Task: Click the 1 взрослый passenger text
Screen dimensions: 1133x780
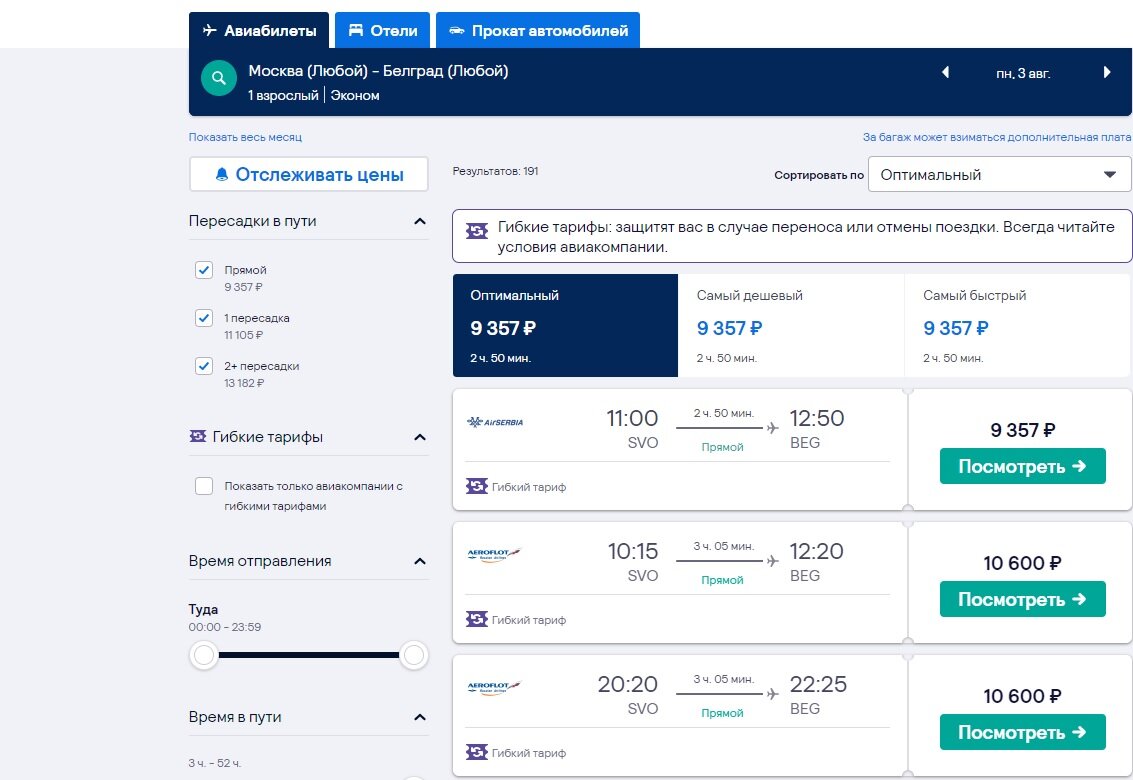Action: (x=283, y=95)
